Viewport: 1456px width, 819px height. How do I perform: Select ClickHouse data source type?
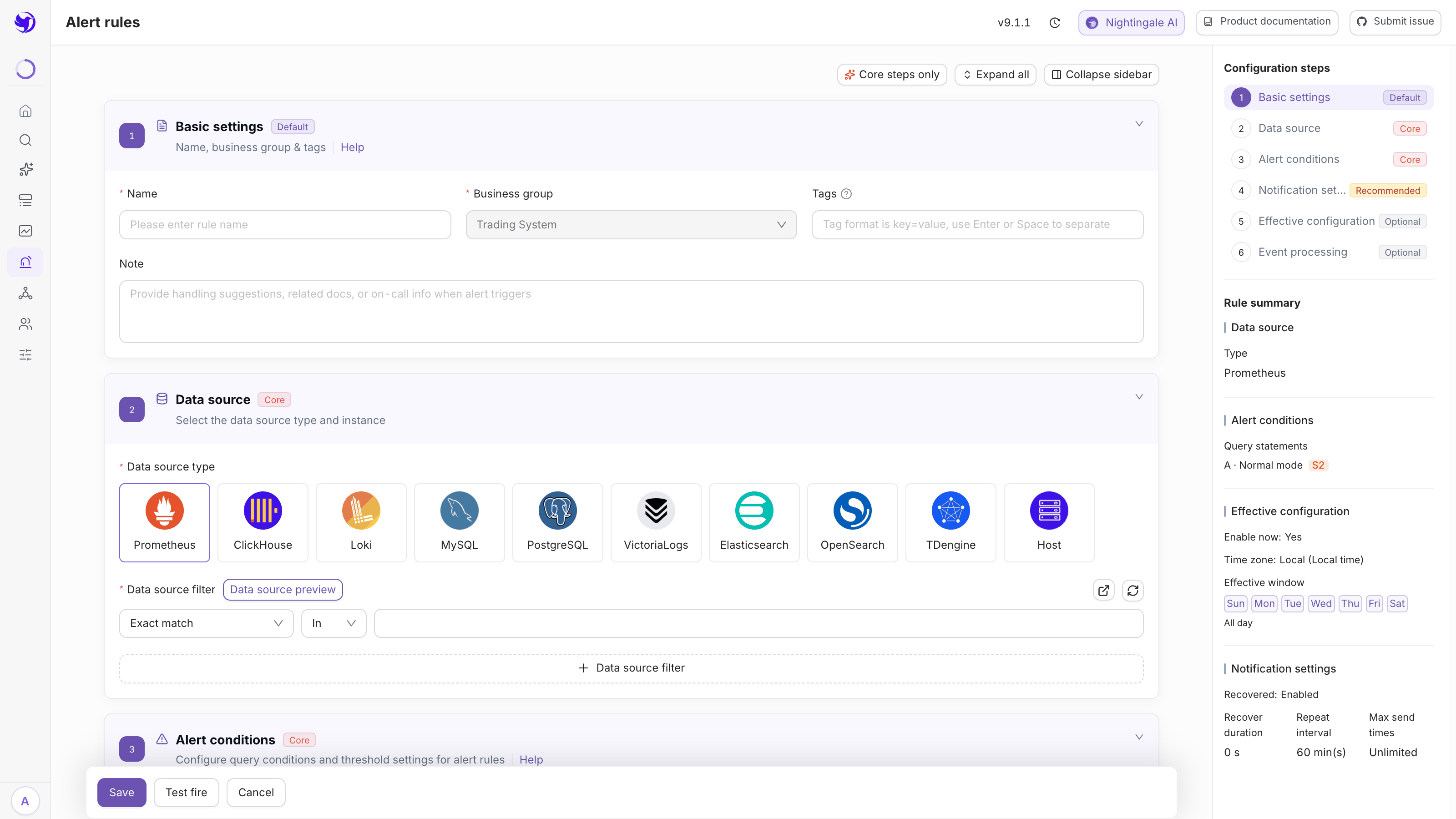click(x=263, y=523)
